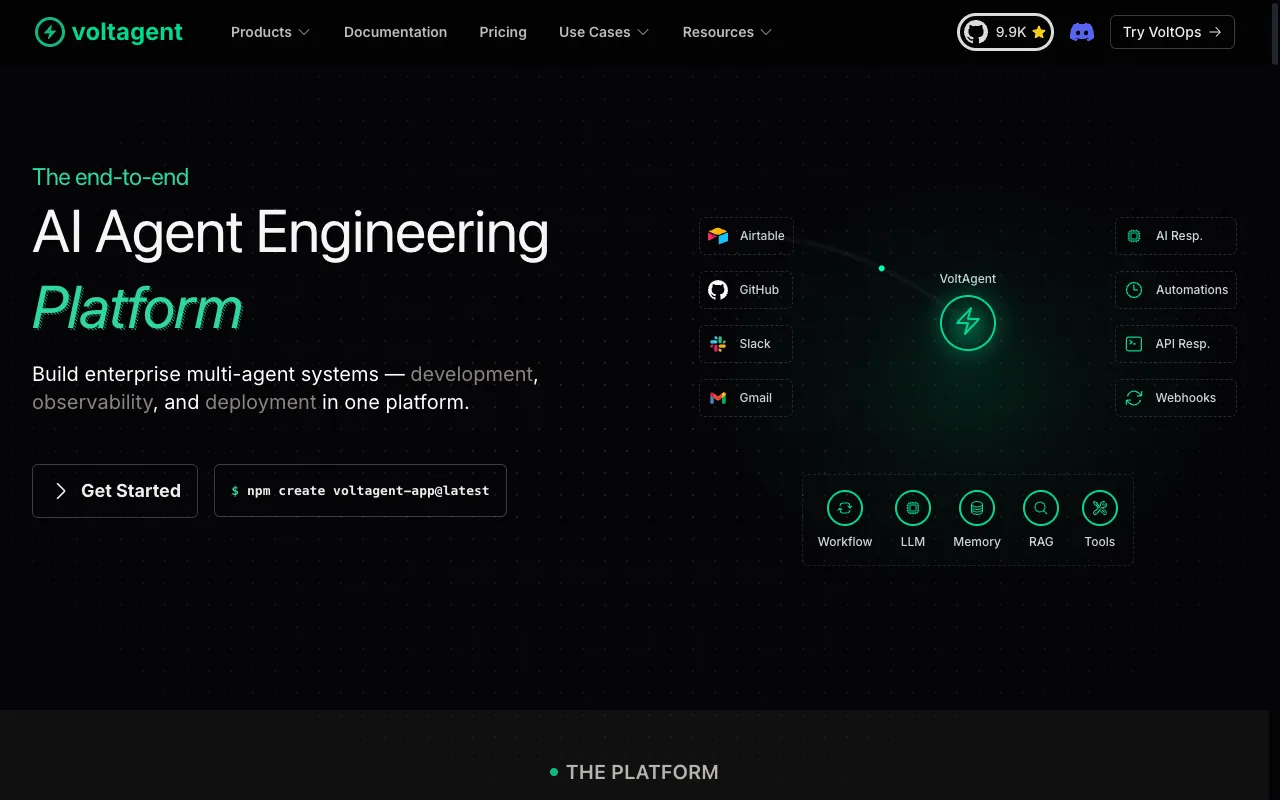
Task: Open the Pricing nav link
Action: (x=503, y=32)
